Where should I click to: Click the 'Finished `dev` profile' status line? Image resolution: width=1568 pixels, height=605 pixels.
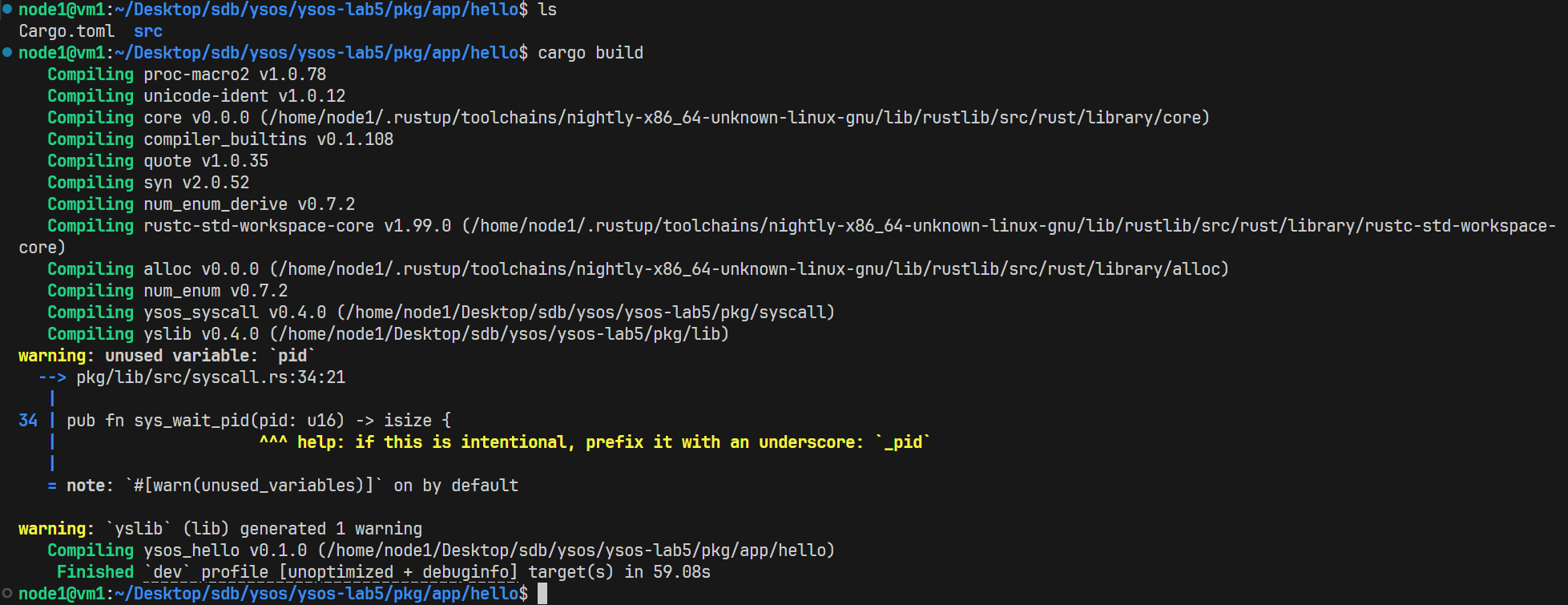(x=383, y=572)
